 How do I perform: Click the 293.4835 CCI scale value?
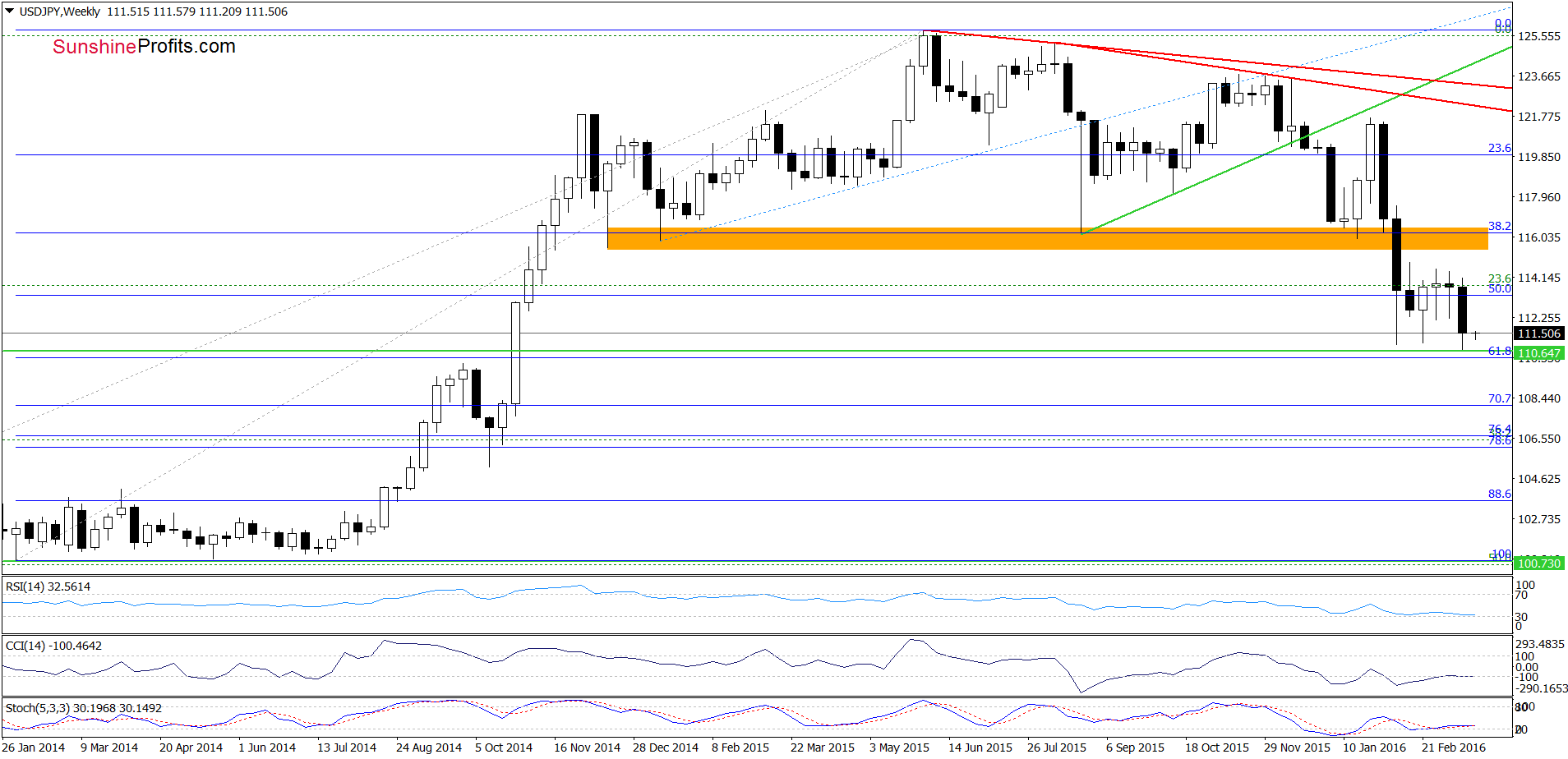pos(1540,644)
